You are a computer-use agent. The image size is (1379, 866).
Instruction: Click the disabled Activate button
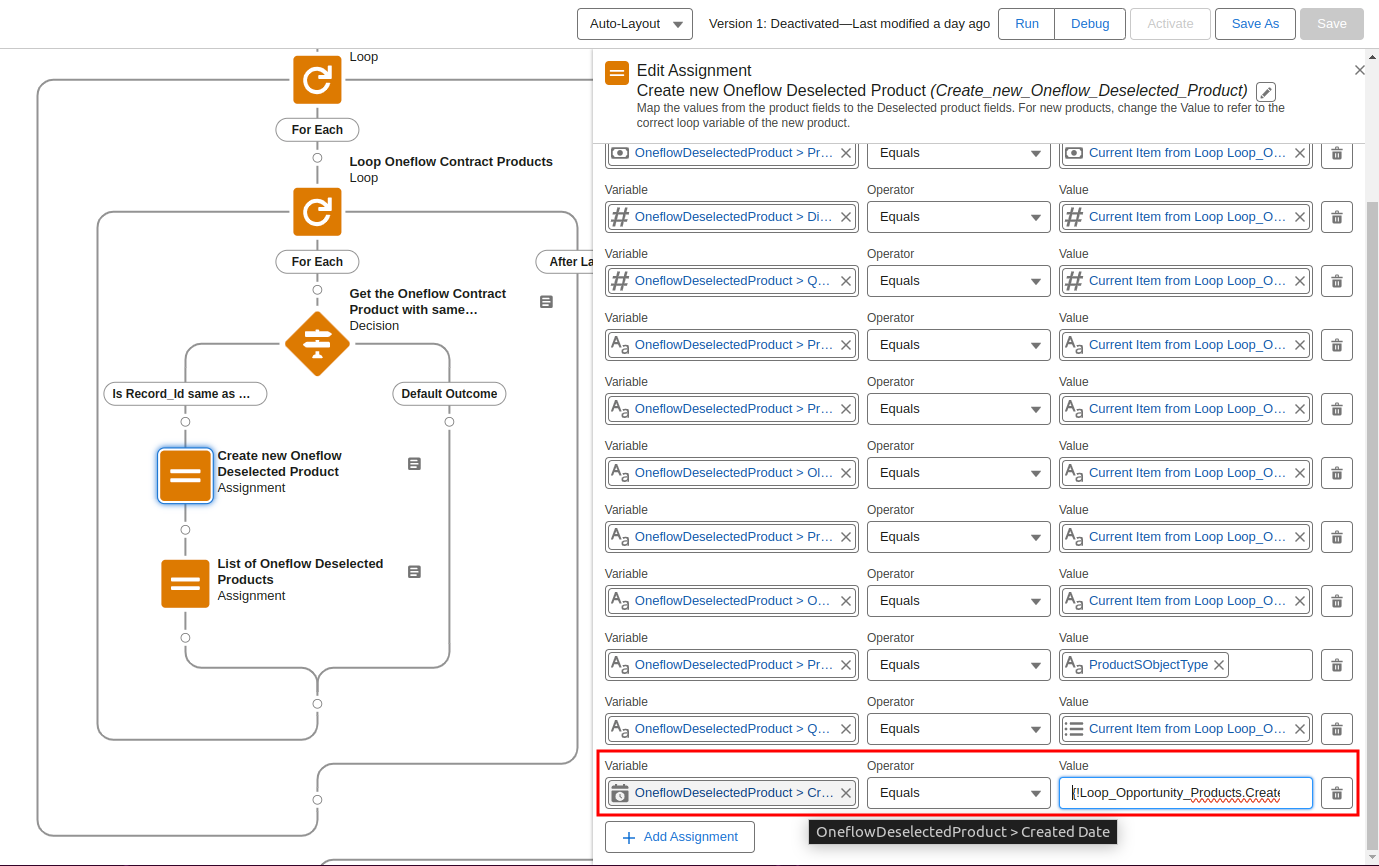[1170, 24]
